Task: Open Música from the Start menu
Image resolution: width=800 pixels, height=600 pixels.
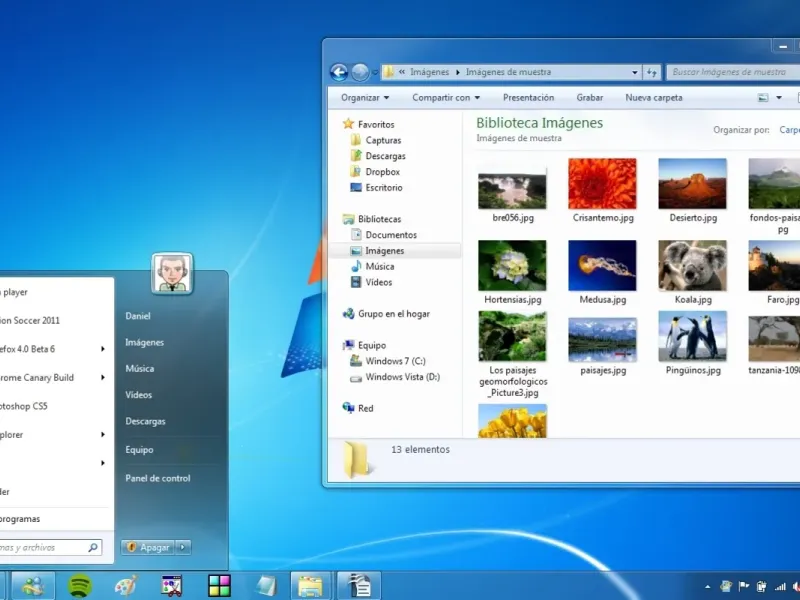Action: [x=139, y=368]
